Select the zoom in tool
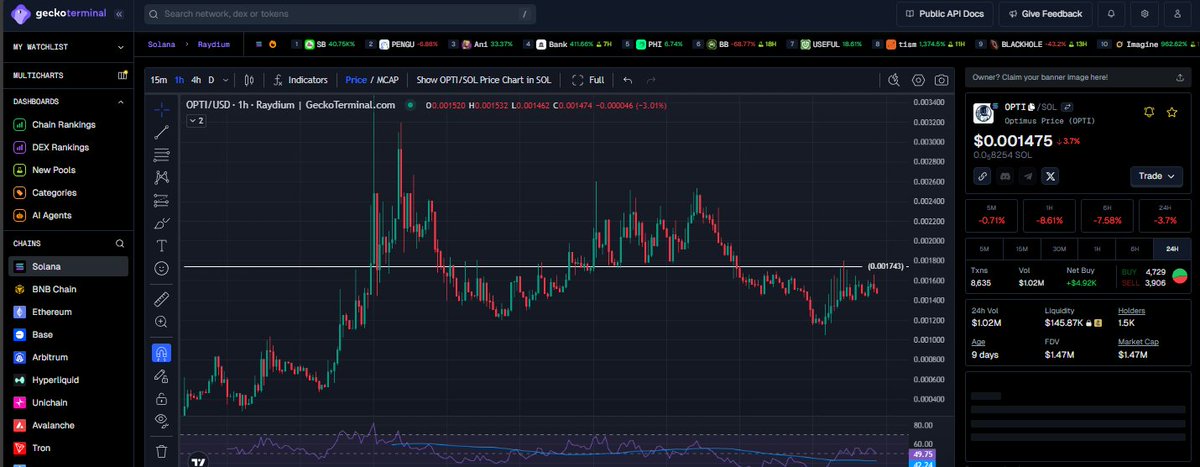This screenshot has width=1200, height=467. pos(161,322)
